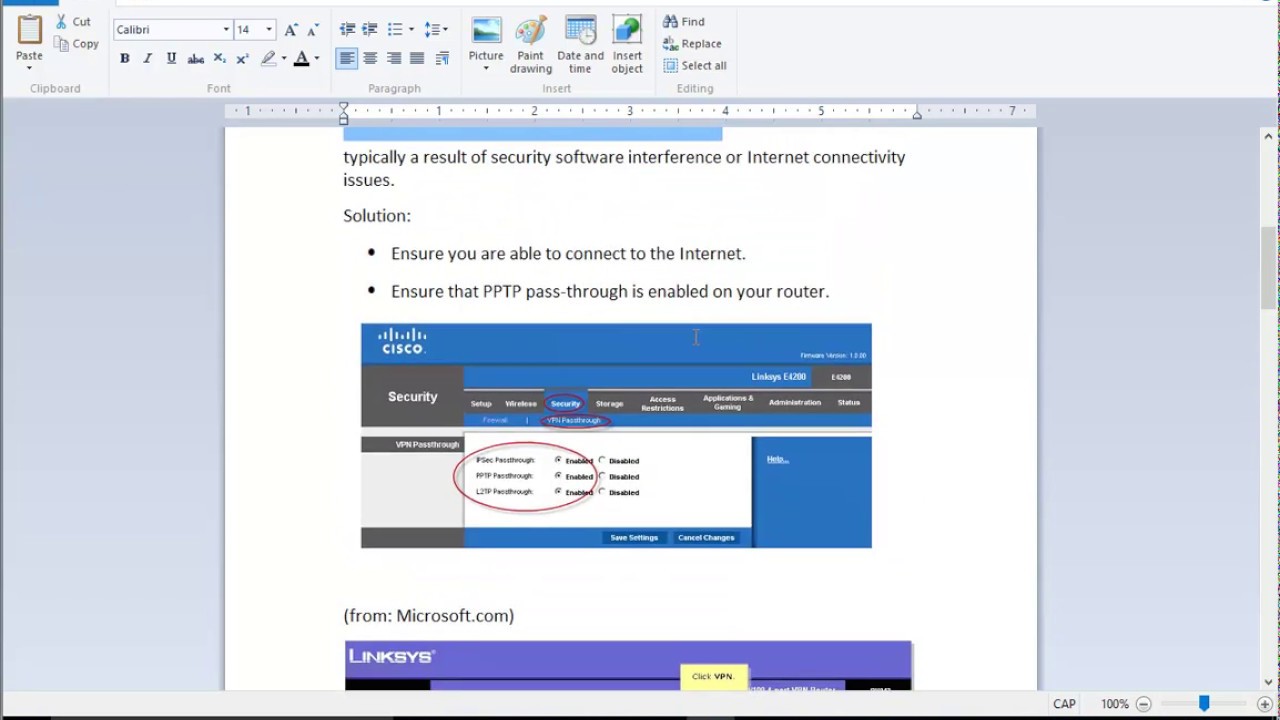Click the line 'typically a result of security software'

point(624,157)
